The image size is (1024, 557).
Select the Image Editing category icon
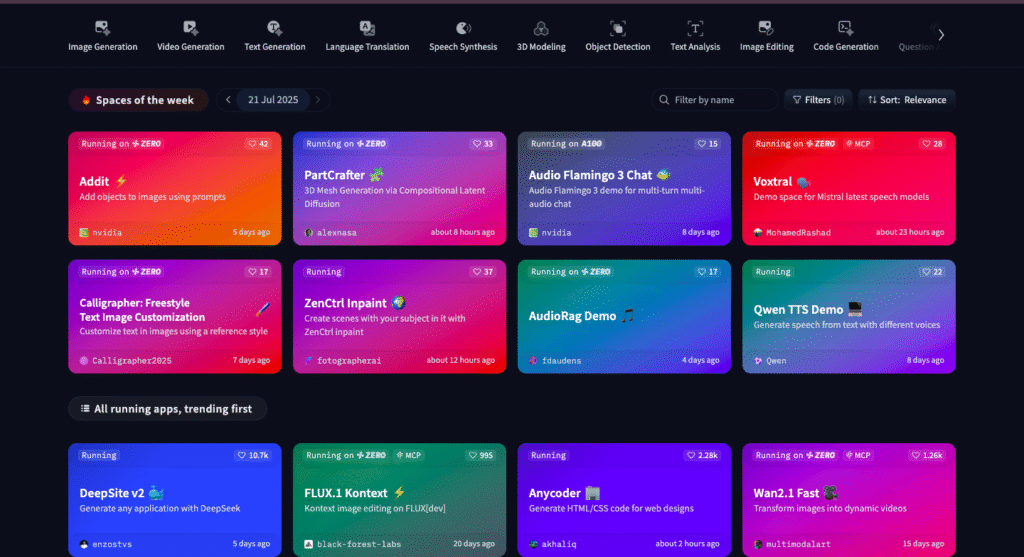click(766, 28)
